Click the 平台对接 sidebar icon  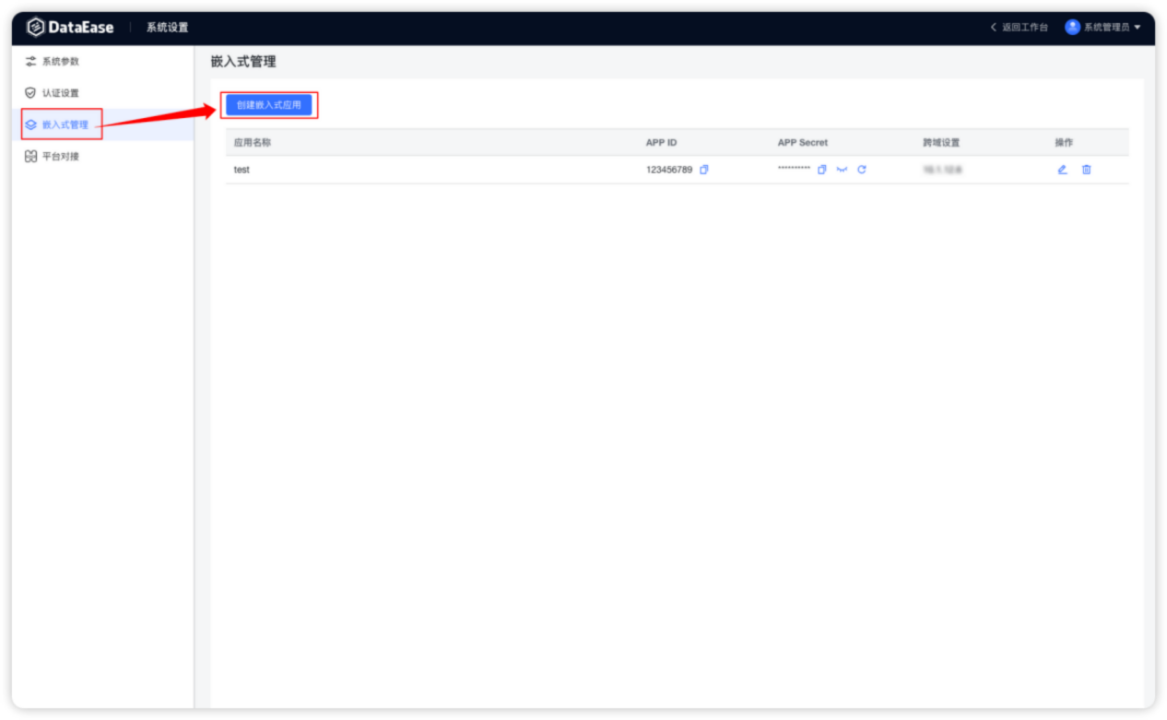[x=30, y=155]
